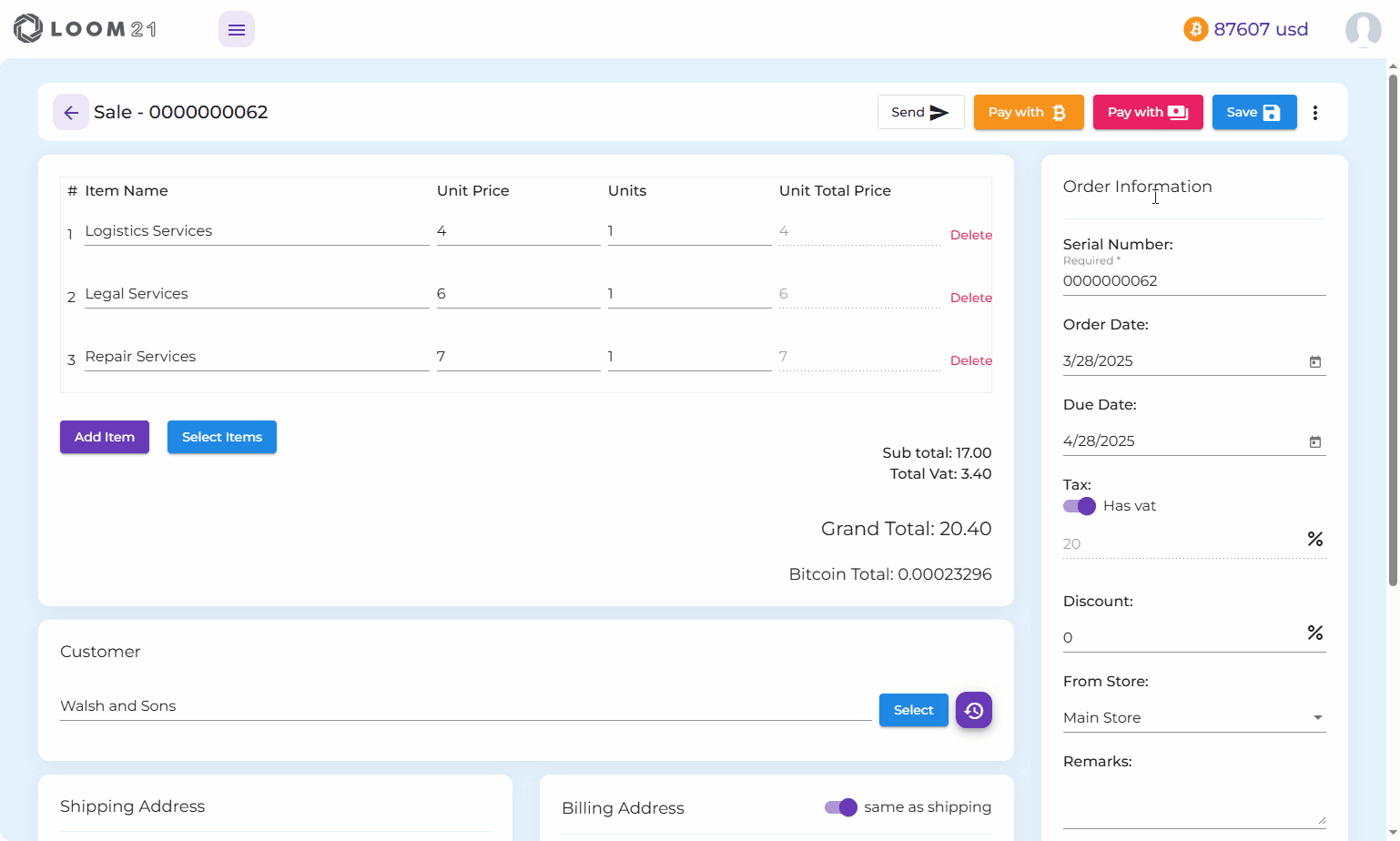Screen dimensions: 1400x841
Task: Toggle same as shipping switch
Action: pos(841,807)
